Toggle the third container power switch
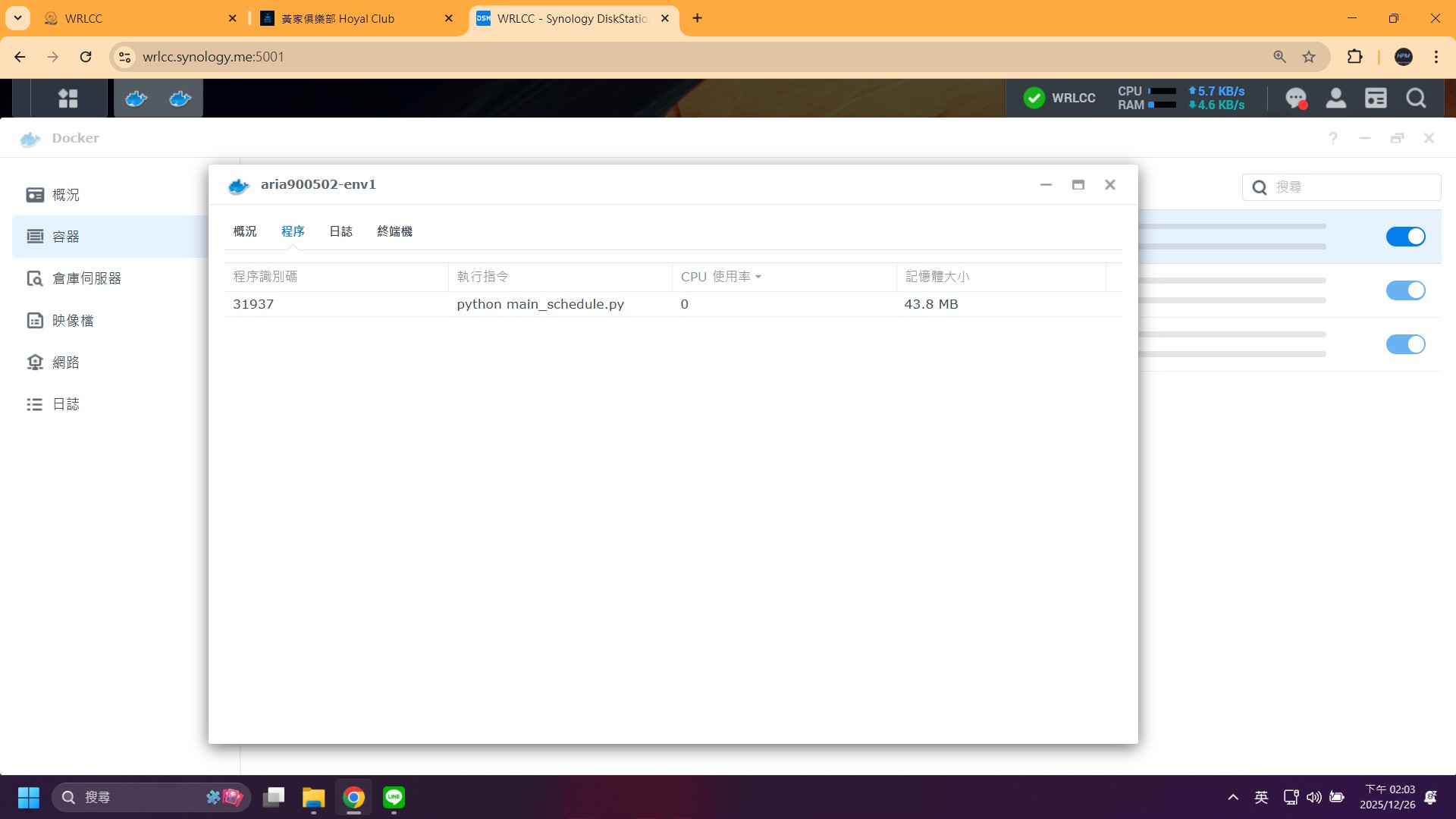Screen dimensions: 1456x819 (1405, 344)
